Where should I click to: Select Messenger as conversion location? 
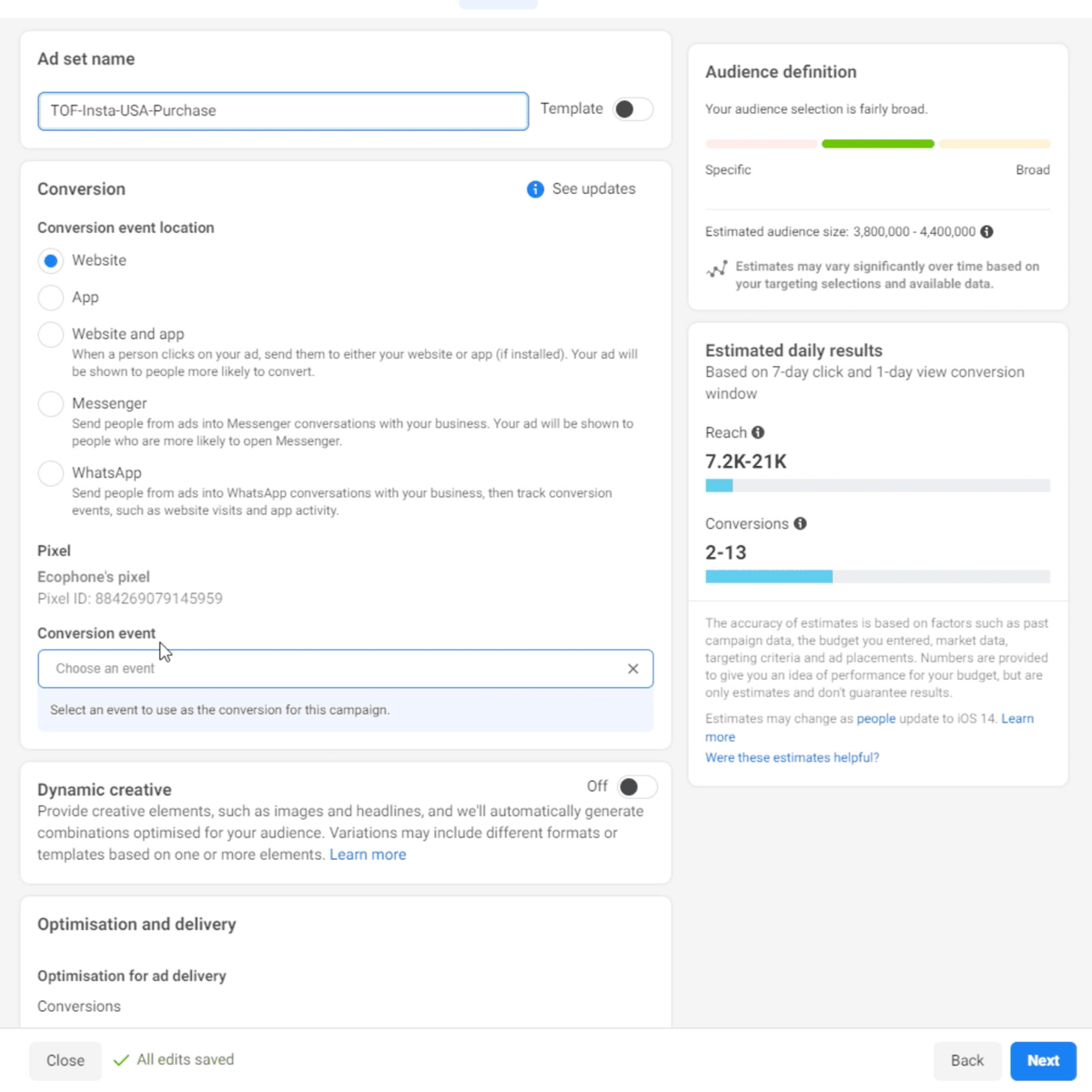51,404
